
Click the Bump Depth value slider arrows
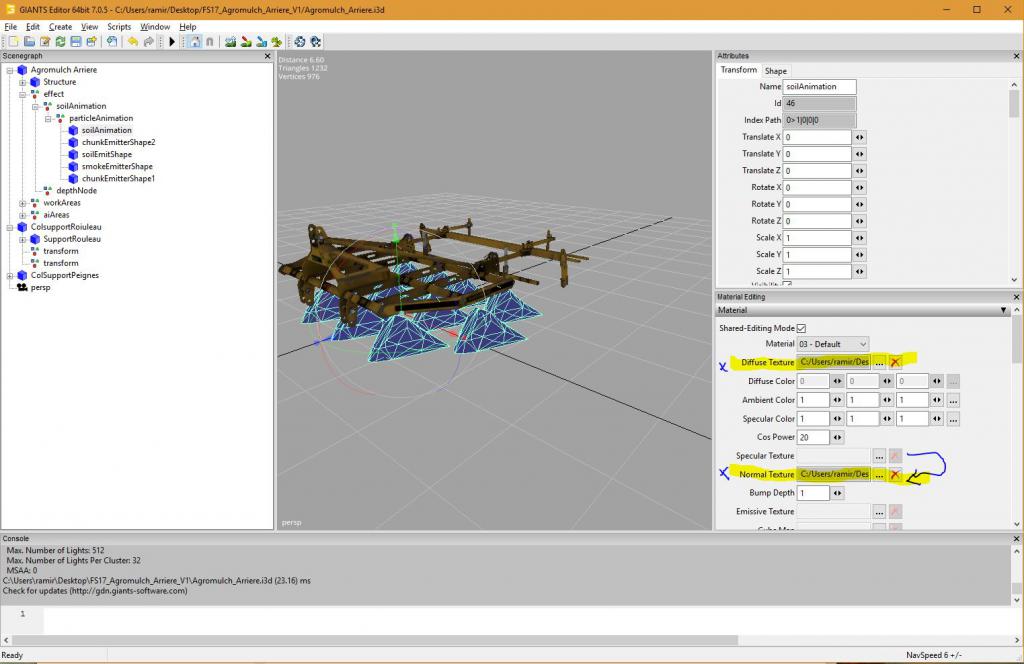coord(837,493)
